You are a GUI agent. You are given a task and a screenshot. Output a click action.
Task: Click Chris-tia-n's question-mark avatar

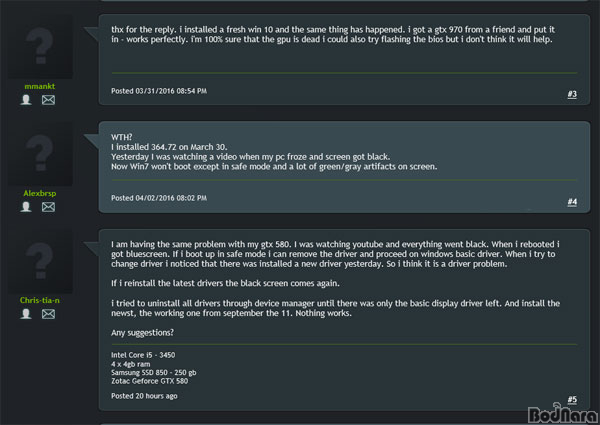(x=40, y=261)
